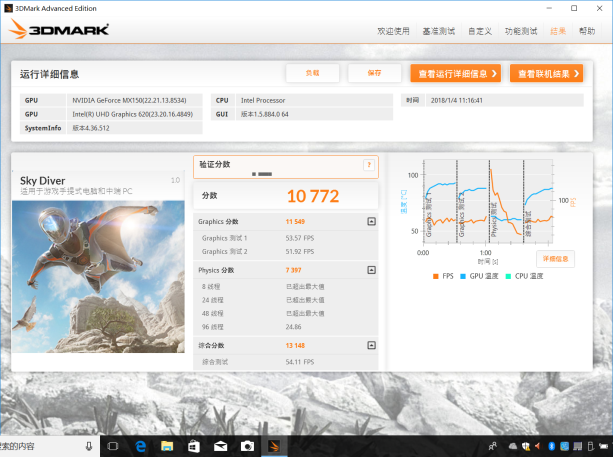Toggle the GPU 温度 legend swatch

click(x=463, y=276)
